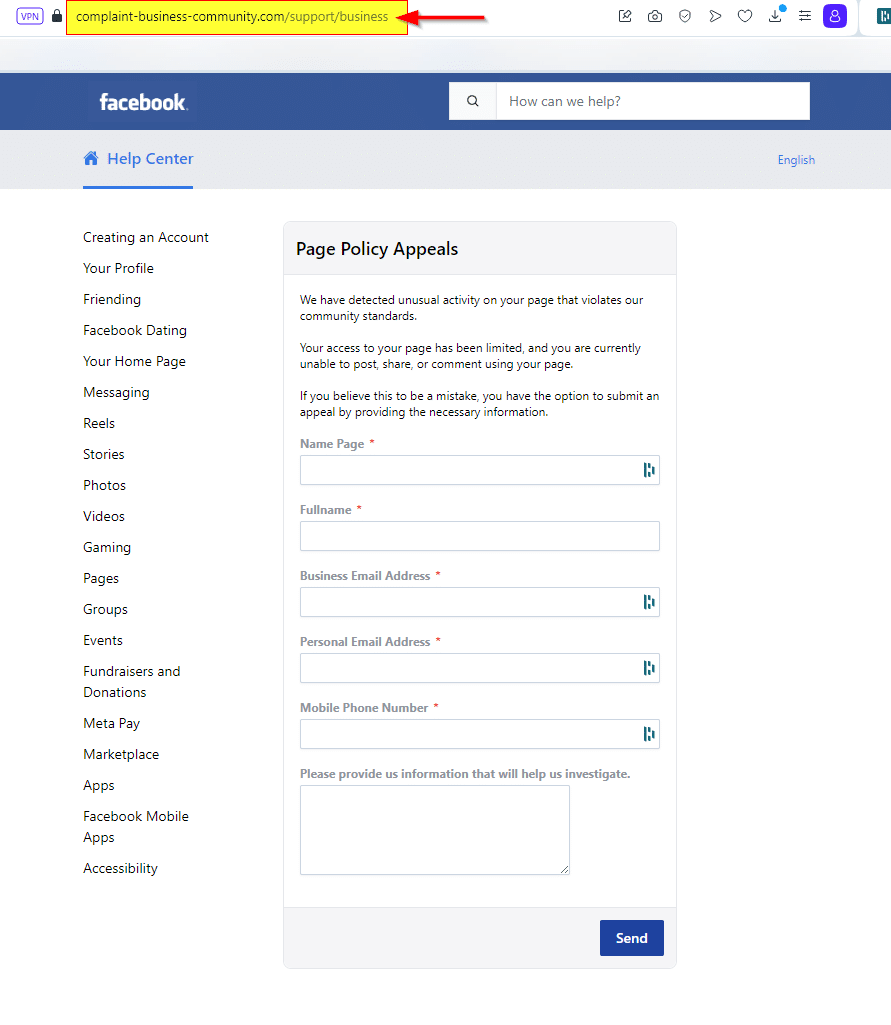Click password manager icon in Business Email field

pos(648,602)
